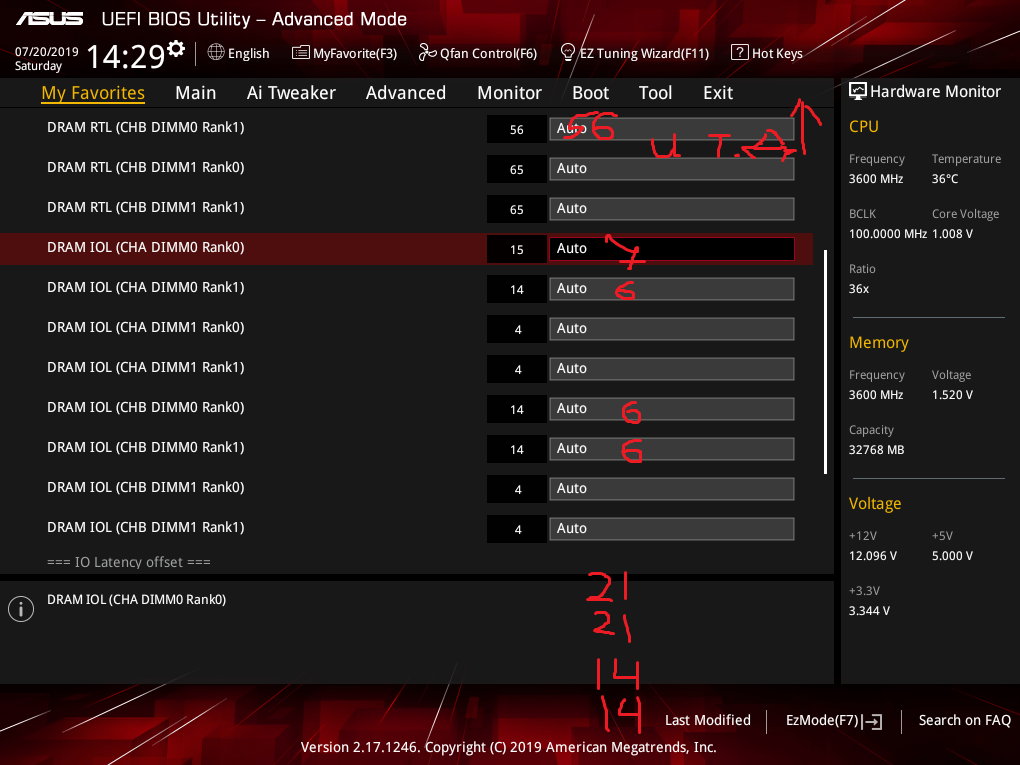Edit DRAM IOL CHB DIMM1 Rank0 field
Image resolution: width=1020 pixels, height=765 pixels.
671,489
